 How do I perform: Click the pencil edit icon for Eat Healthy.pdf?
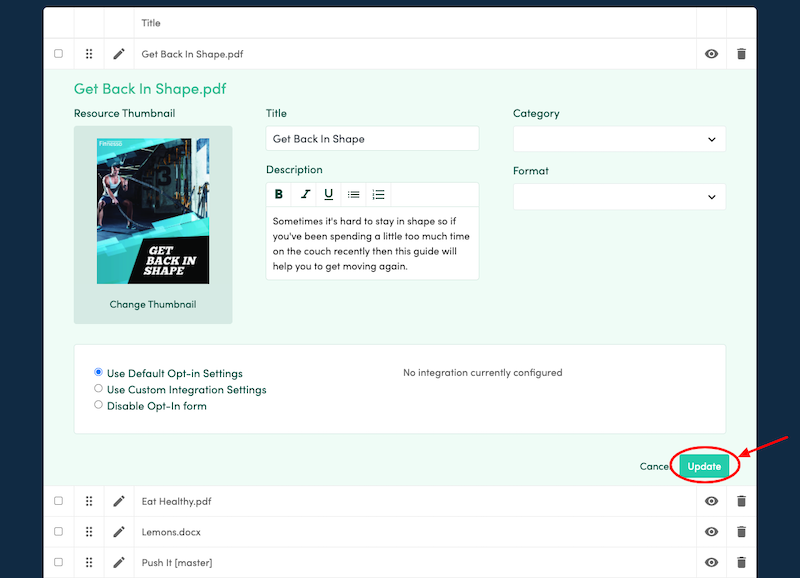[119, 501]
